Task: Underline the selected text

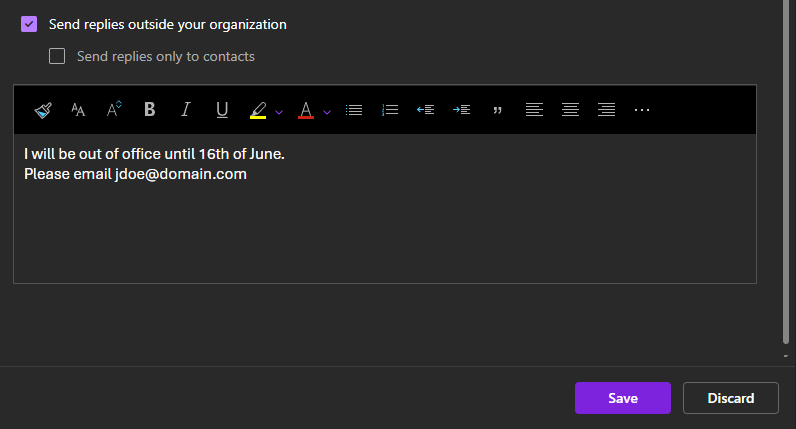Action: [222, 110]
